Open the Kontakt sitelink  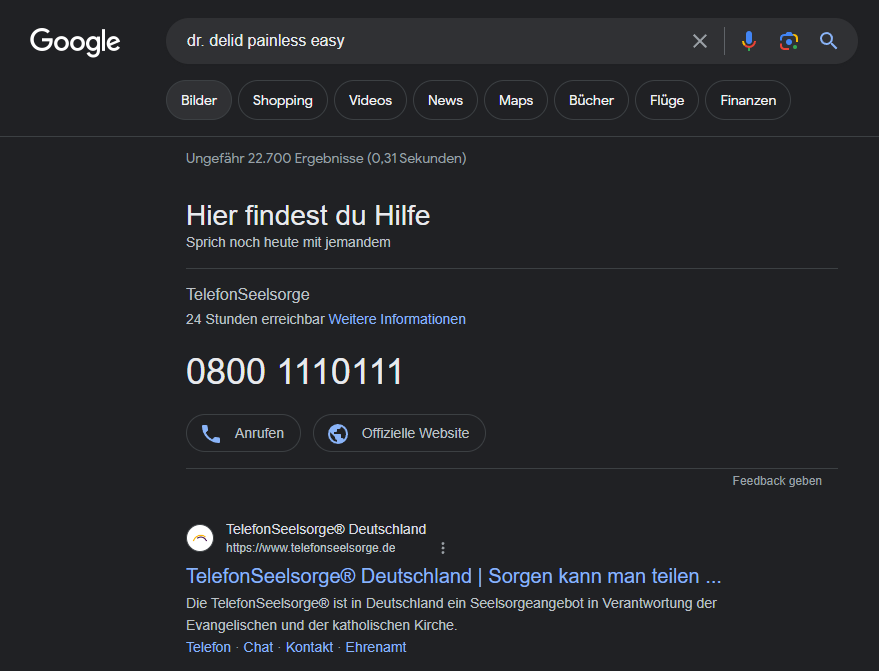309,647
